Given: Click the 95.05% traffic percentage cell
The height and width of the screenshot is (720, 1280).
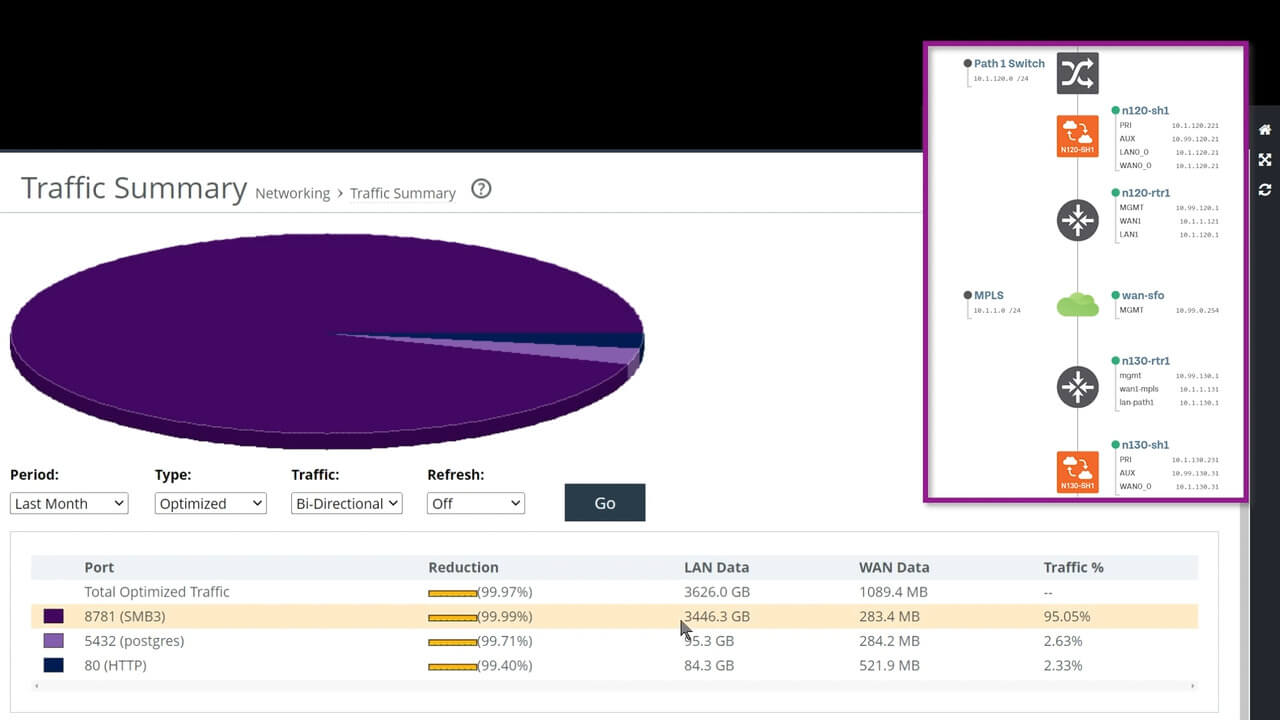Looking at the screenshot, I should pos(1067,616).
